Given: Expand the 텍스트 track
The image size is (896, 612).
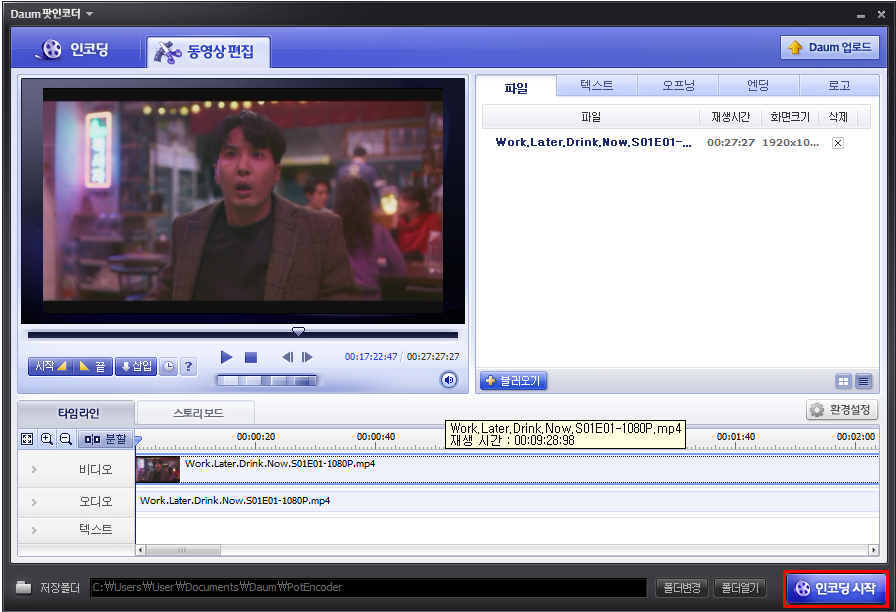Looking at the screenshot, I should point(34,530).
